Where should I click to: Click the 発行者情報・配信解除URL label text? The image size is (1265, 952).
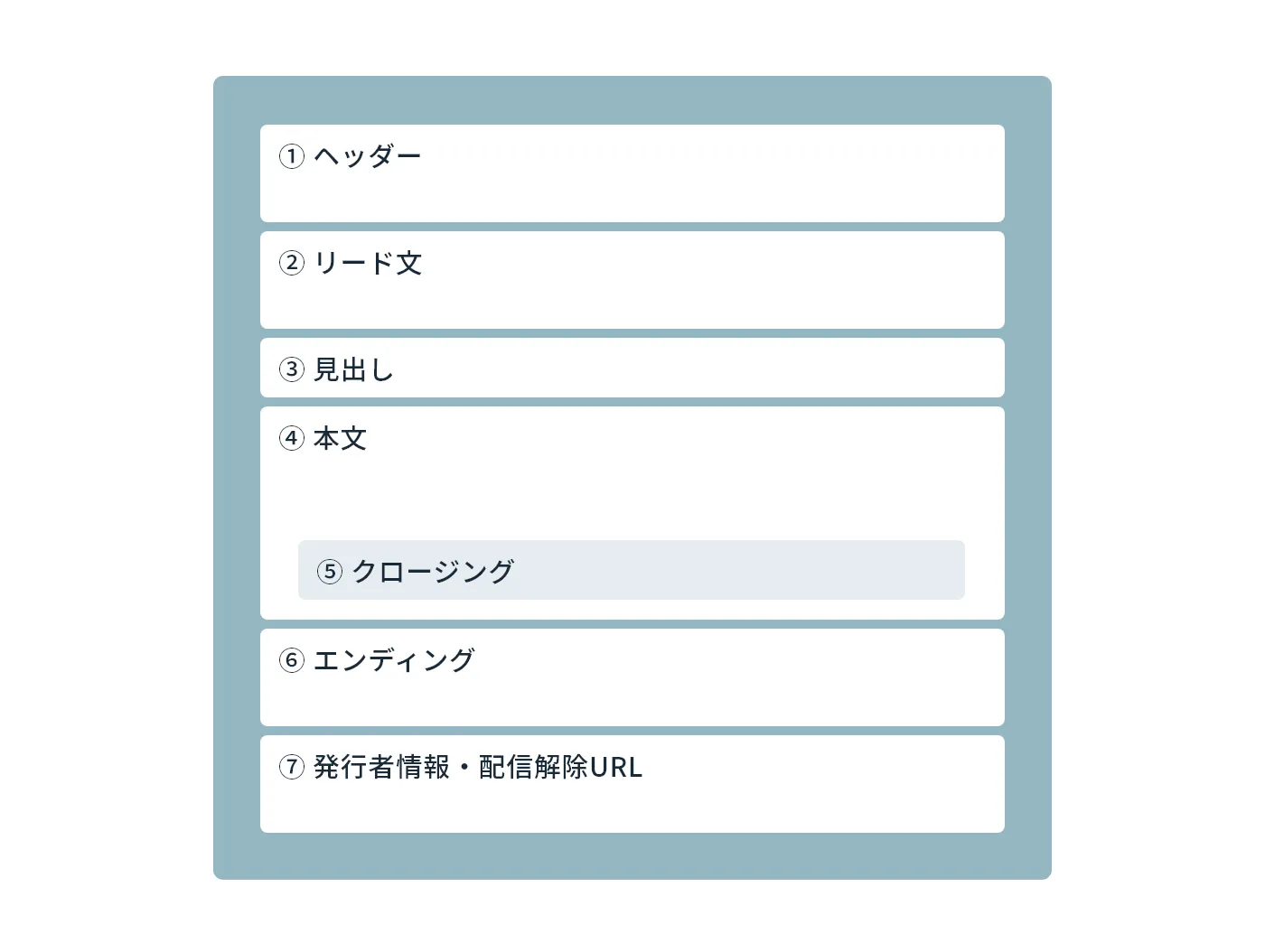(478, 767)
